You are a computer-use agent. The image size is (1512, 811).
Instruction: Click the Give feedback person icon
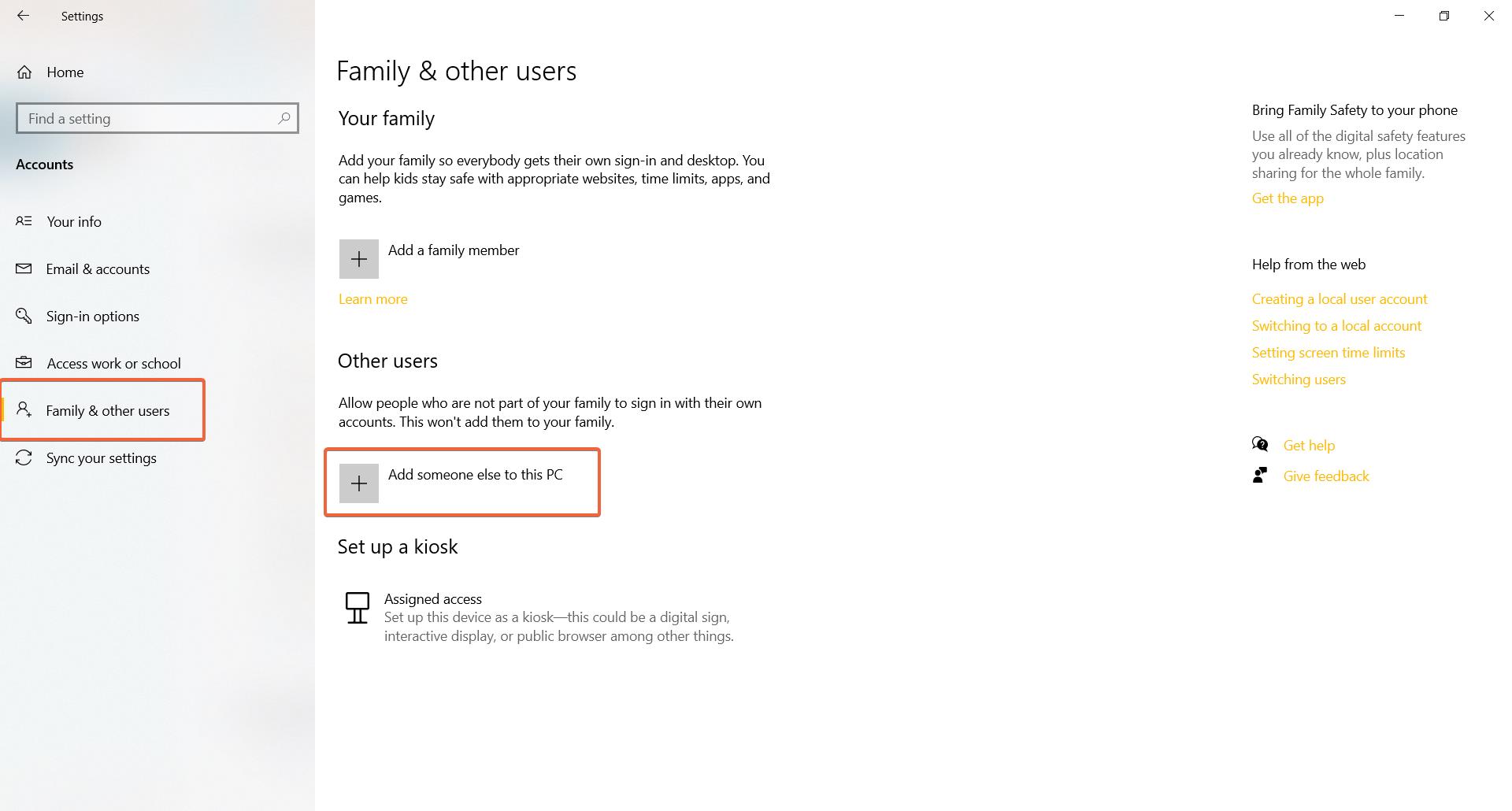[1261, 475]
